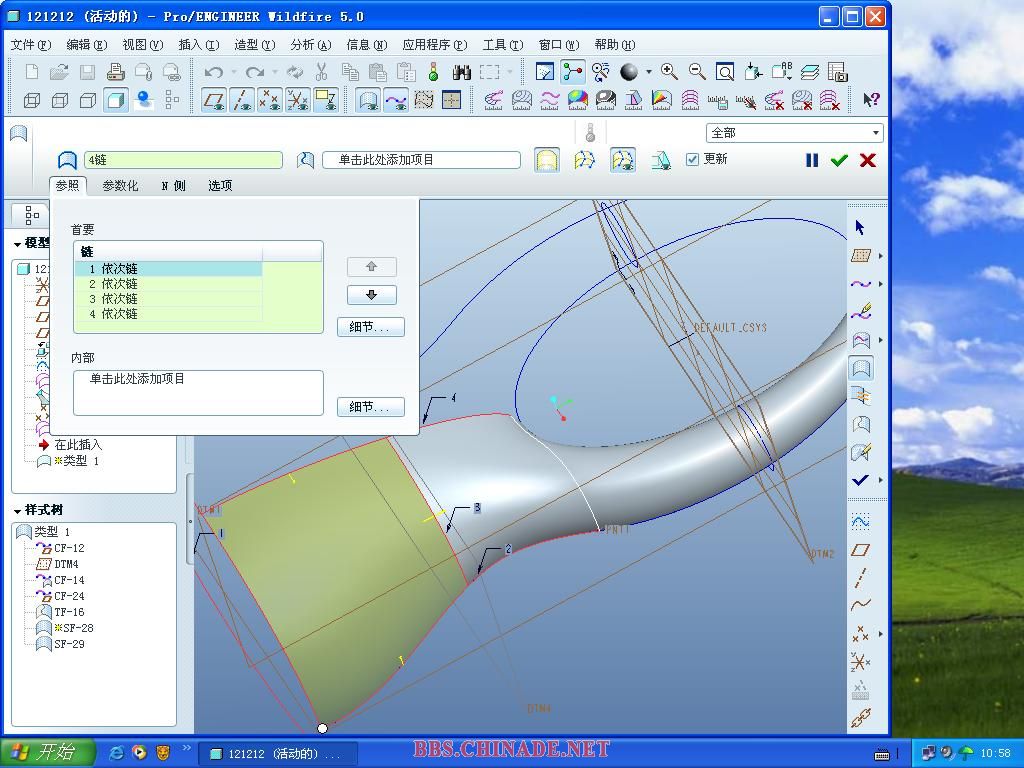Click the move-down arrow button

click(372, 295)
